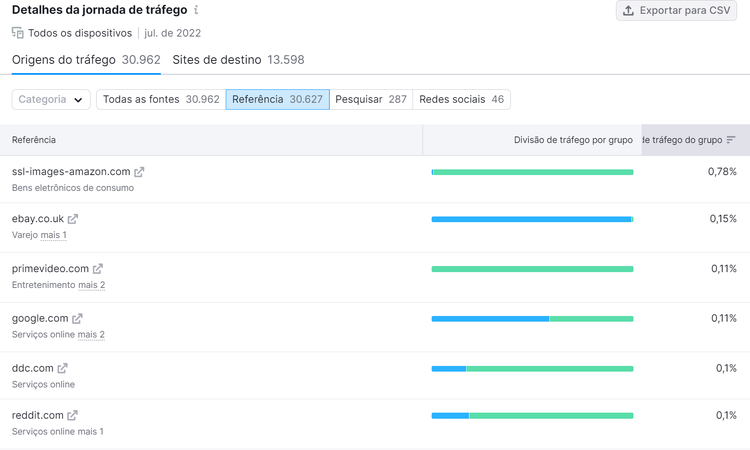The image size is (750, 450).
Task: Expand 'mais 1' categories under ebay.co.uk
Action: (54, 235)
